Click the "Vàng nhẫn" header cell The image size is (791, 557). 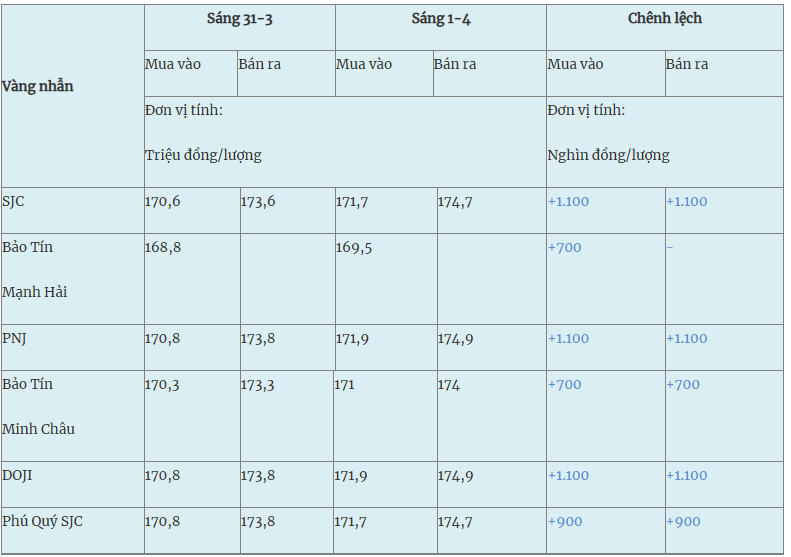point(38,86)
